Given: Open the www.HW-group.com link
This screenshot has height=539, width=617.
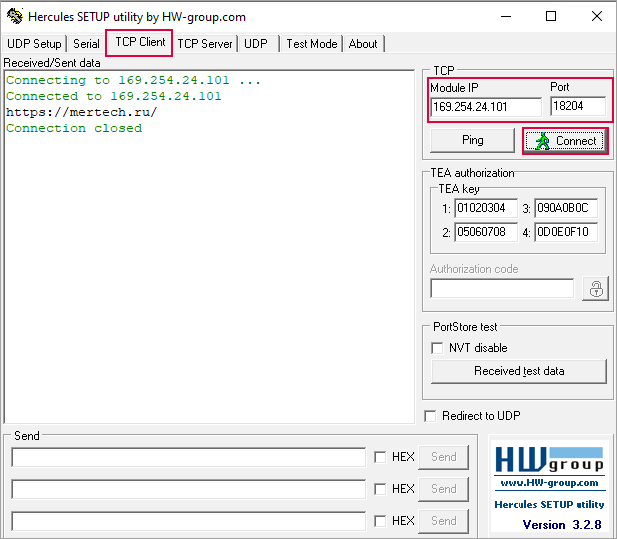Looking at the screenshot, I should [x=549, y=483].
